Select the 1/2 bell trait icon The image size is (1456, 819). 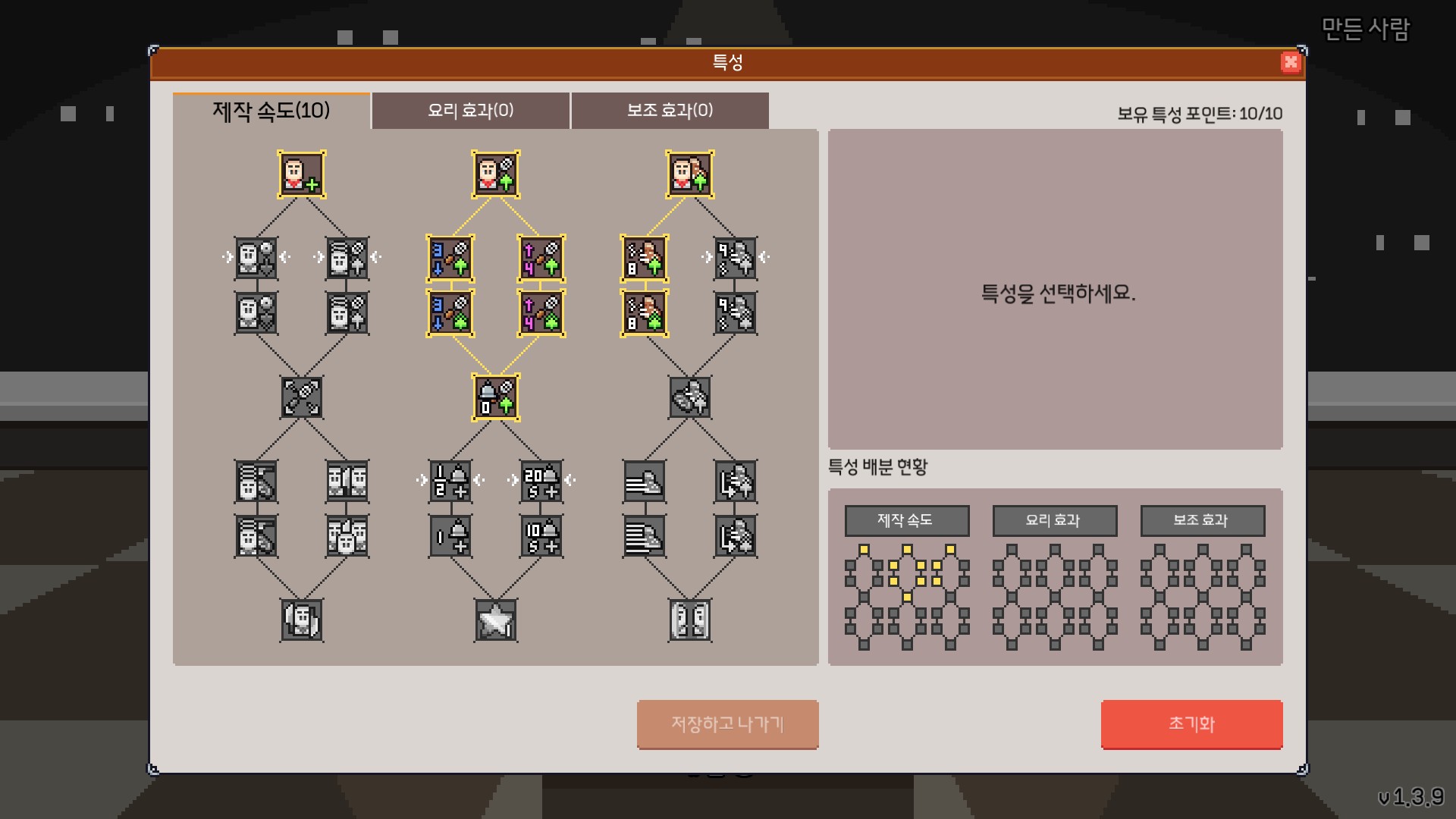coord(450,482)
